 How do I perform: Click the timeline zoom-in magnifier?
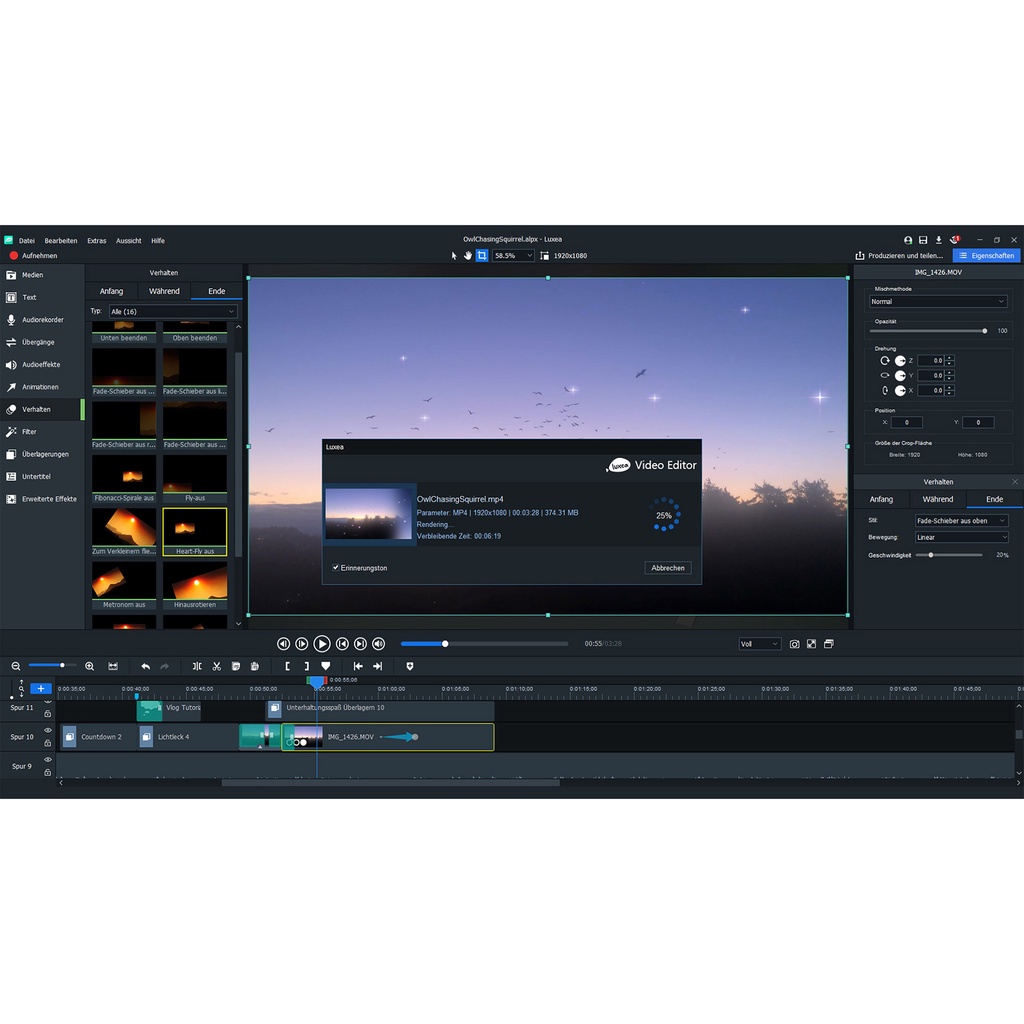tap(89, 666)
